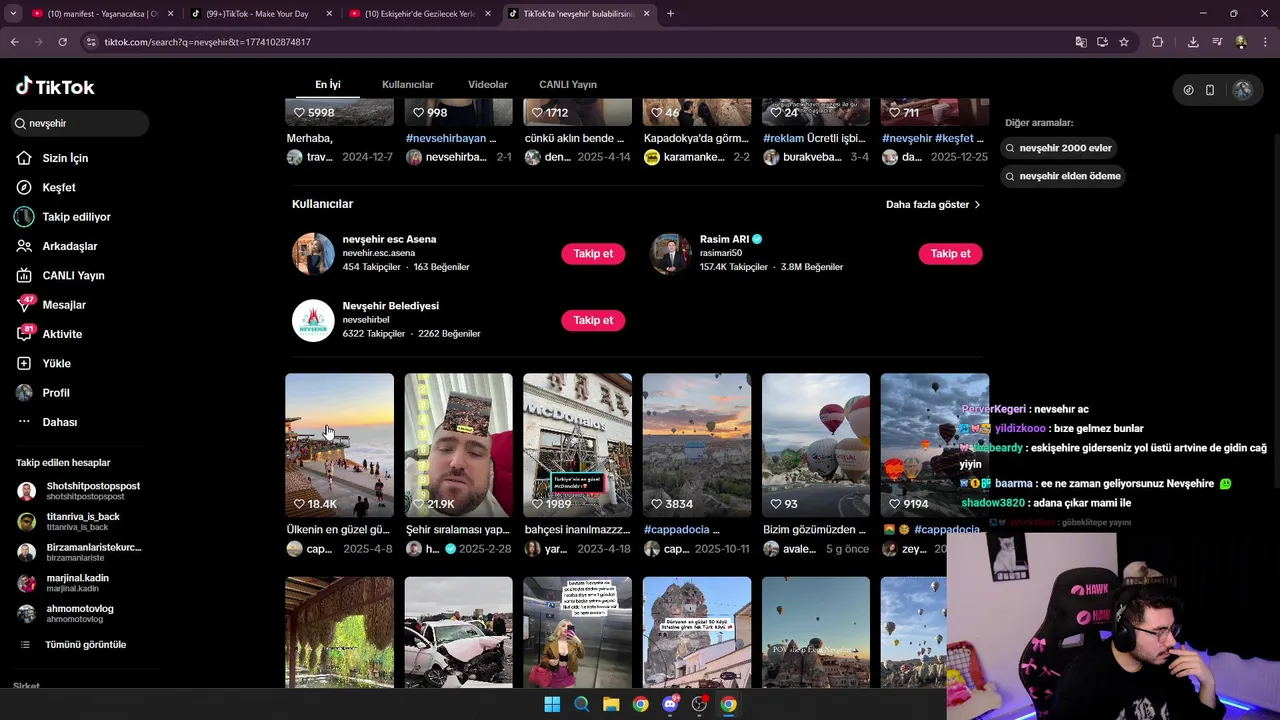Click the address bar URL
Image resolution: width=1280 pixels, height=720 pixels.
(207, 42)
